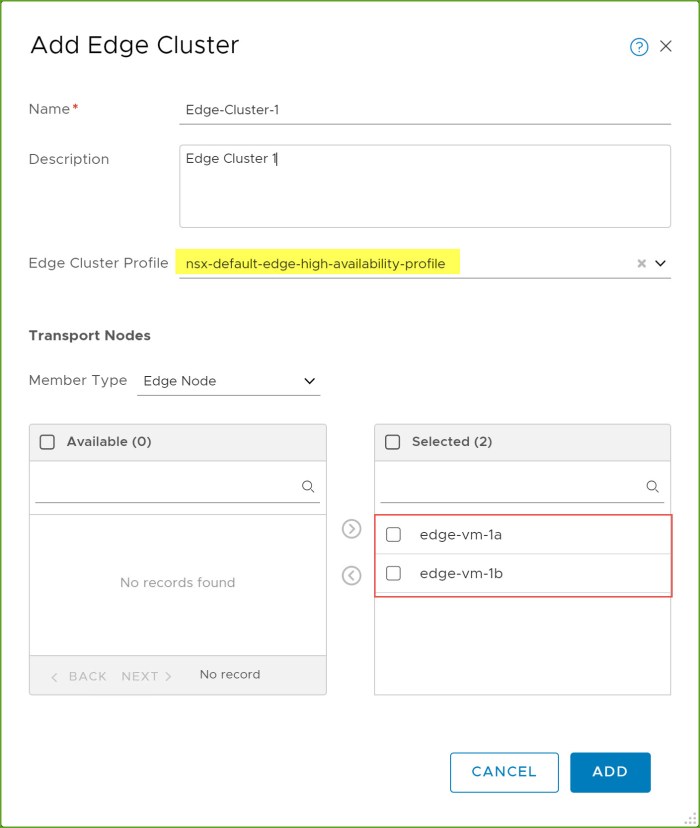The image size is (700, 828).
Task: Click BACK in Available list pagination
Action: [x=79, y=676]
